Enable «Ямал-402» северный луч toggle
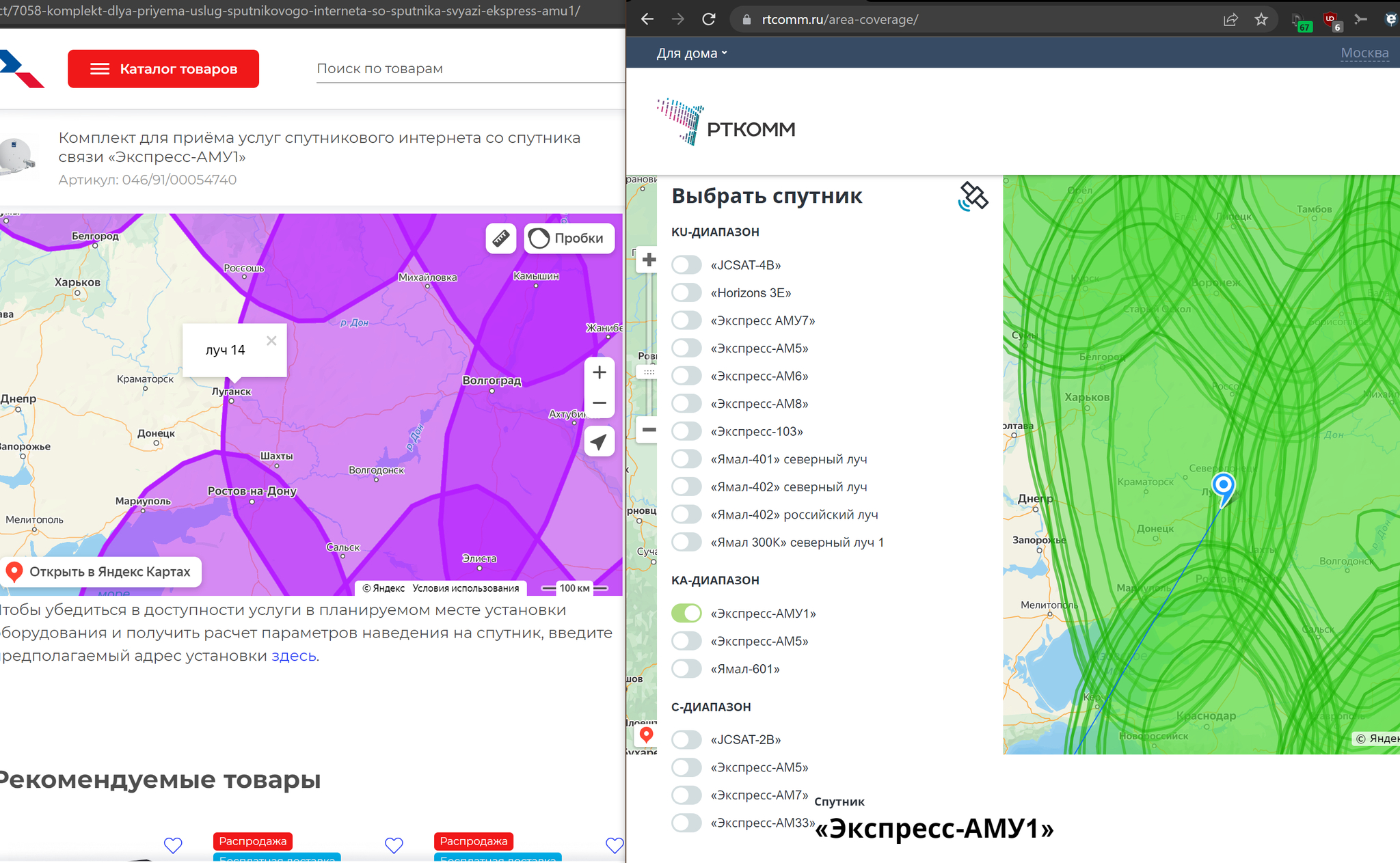Viewport: 1400px width, 863px height. pyautogui.click(x=686, y=487)
